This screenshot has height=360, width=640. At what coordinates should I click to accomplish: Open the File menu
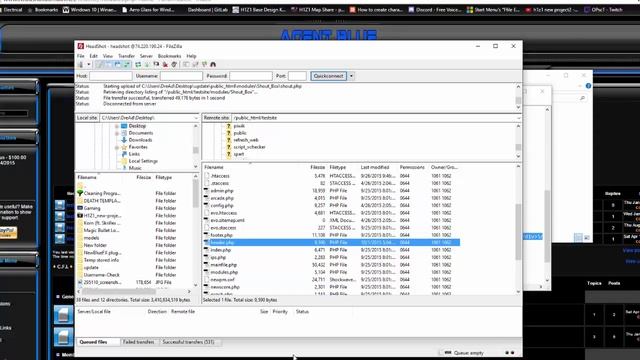pyautogui.click(x=81, y=56)
